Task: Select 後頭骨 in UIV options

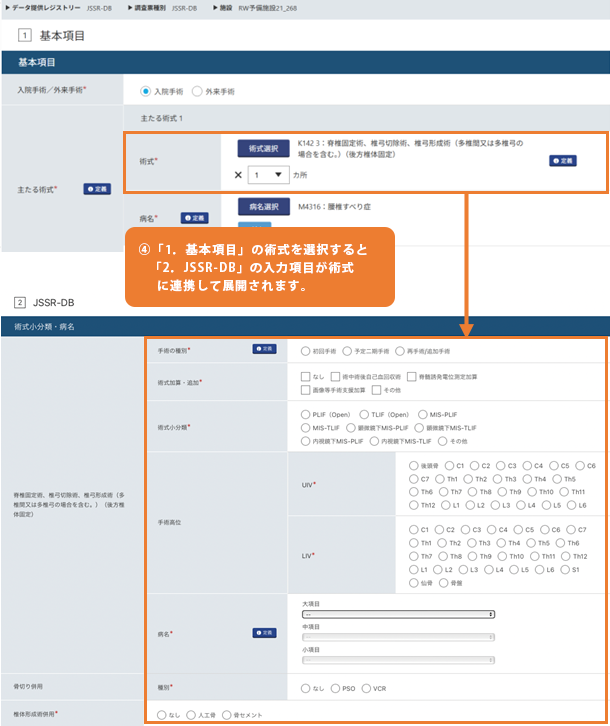Action: [414, 466]
